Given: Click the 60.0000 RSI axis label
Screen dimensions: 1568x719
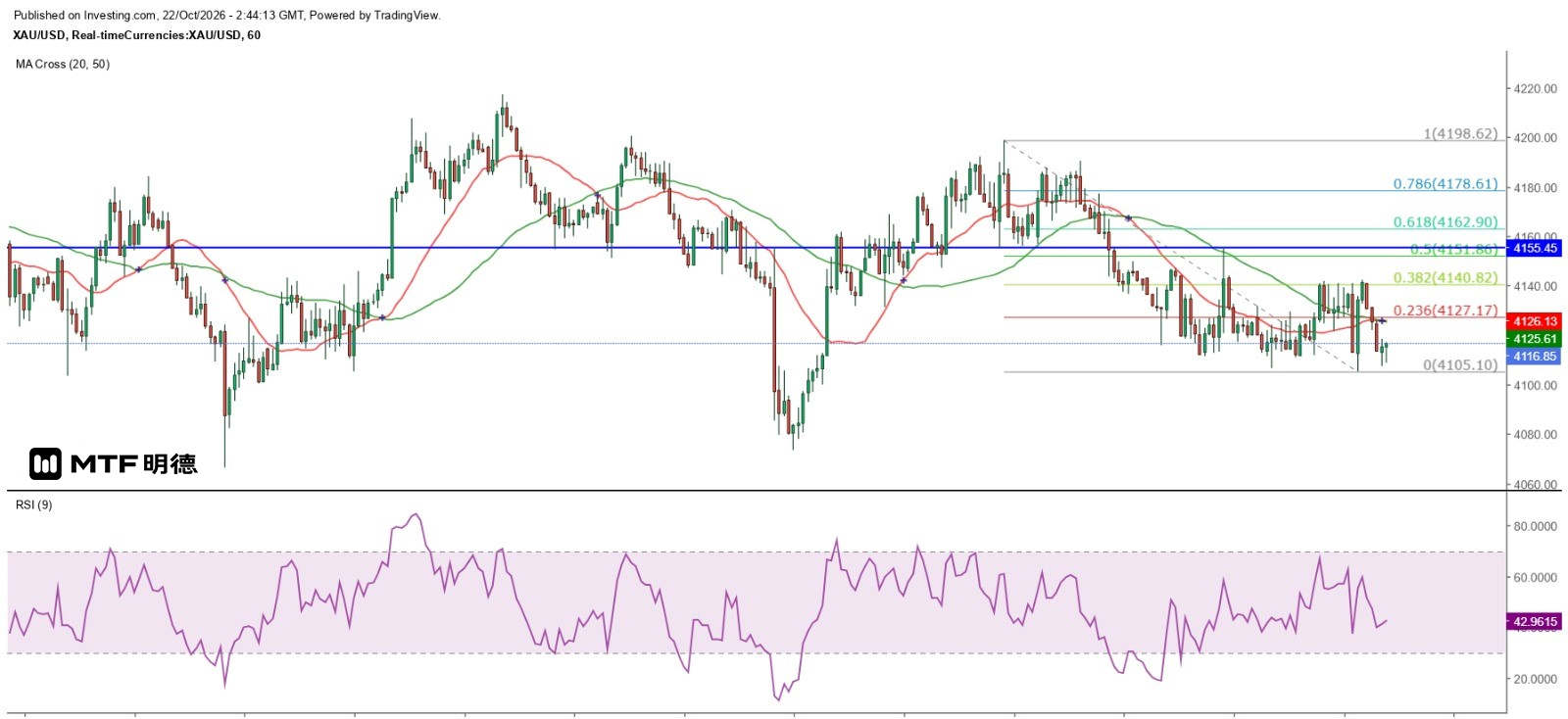Looking at the screenshot, I should coord(1536,577).
